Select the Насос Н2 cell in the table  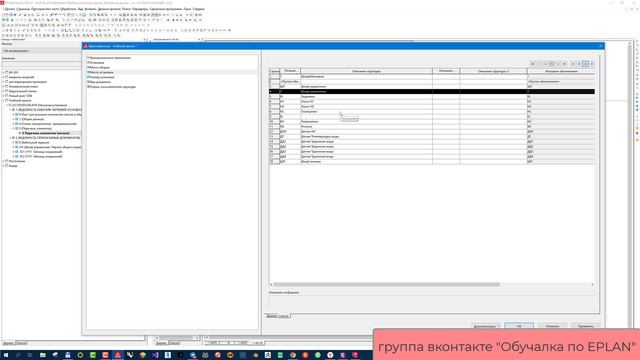tap(366, 107)
